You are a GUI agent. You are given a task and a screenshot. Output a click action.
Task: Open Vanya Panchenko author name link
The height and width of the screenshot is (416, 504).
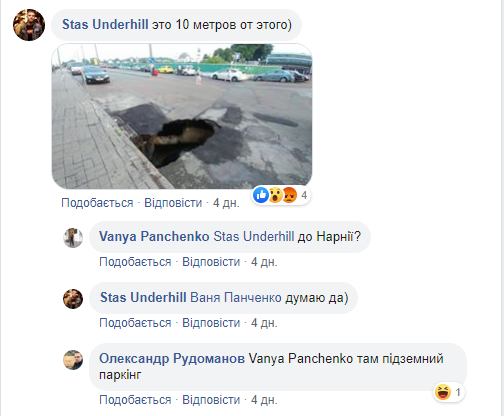pos(154,236)
